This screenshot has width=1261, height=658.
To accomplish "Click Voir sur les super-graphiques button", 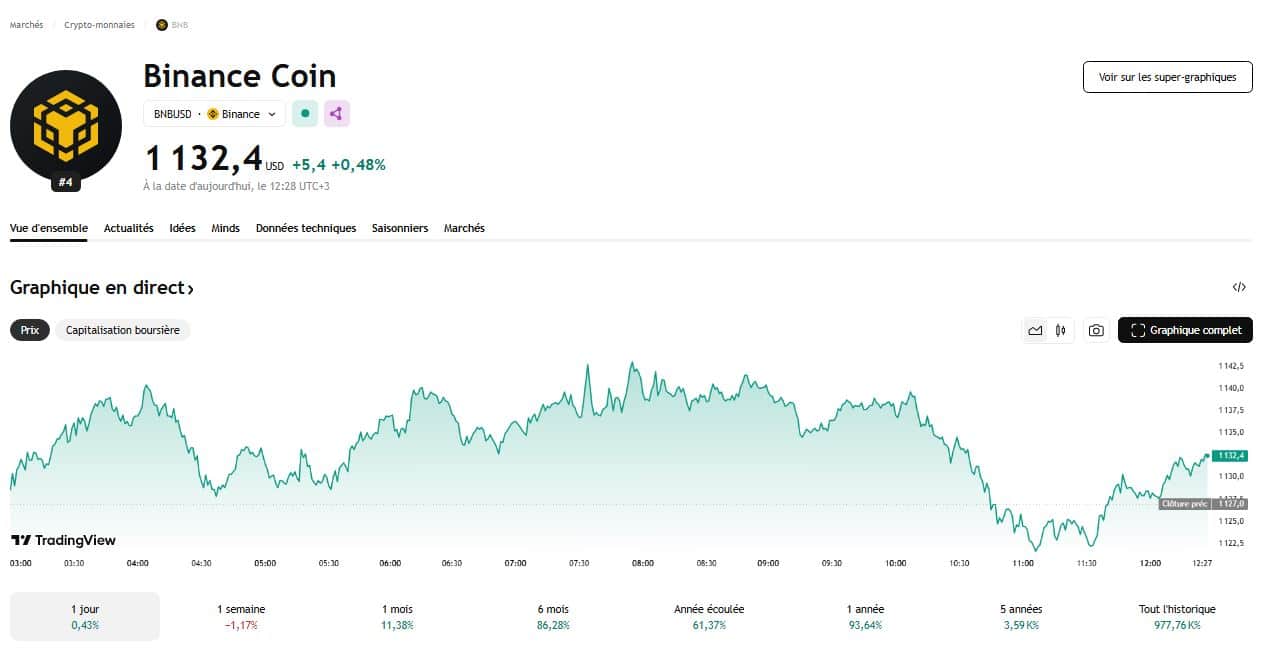I will 1167,77.
